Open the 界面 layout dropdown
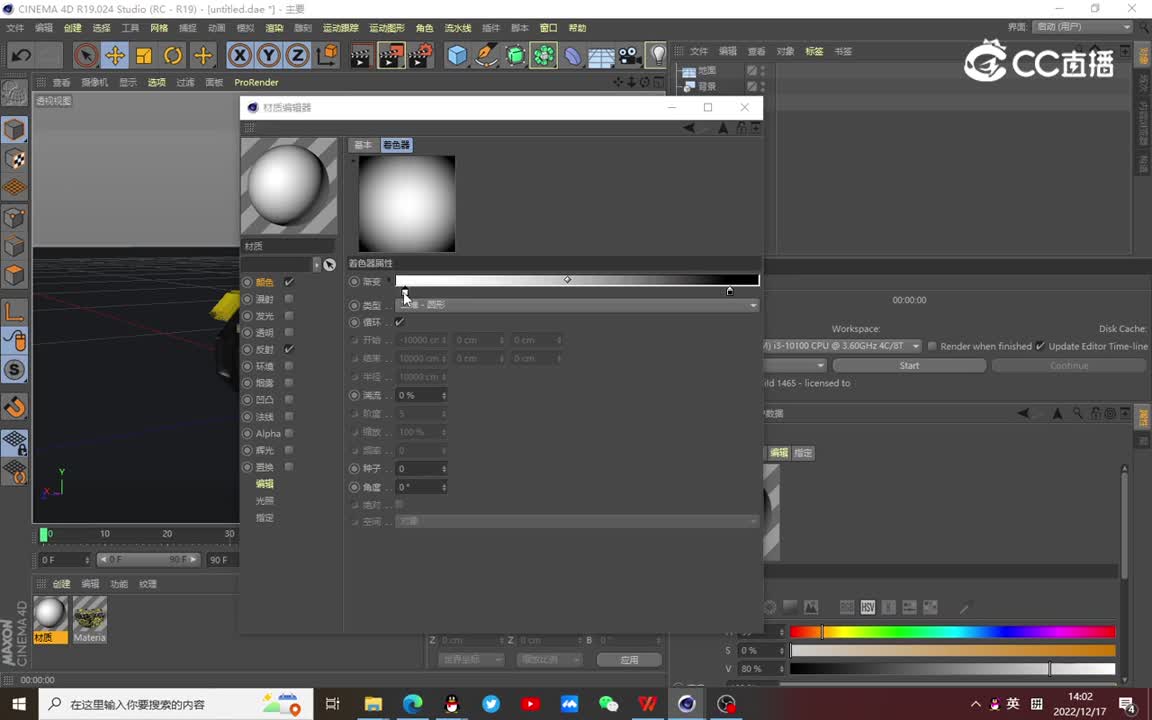Screen dimensions: 1152x720 1082,27
